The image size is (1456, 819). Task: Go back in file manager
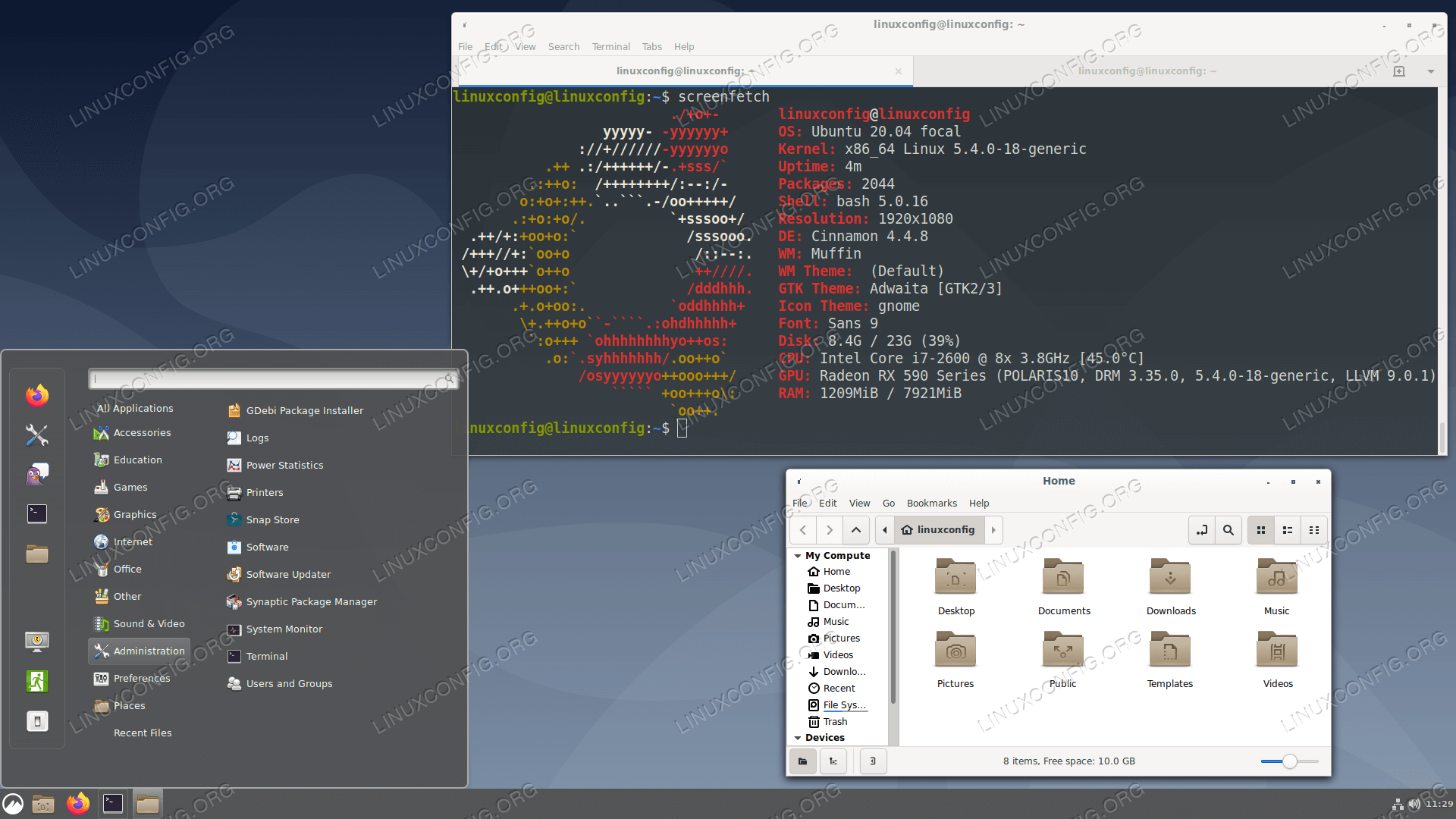click(803, 530)
